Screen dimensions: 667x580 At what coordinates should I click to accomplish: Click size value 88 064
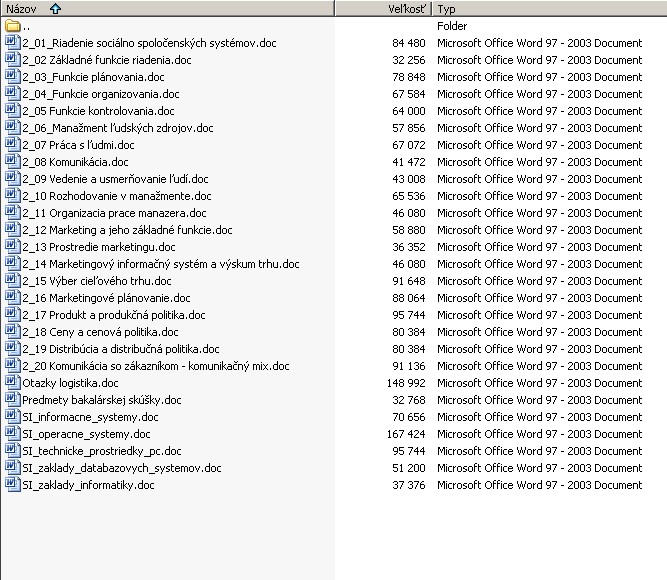coord(409,298)
